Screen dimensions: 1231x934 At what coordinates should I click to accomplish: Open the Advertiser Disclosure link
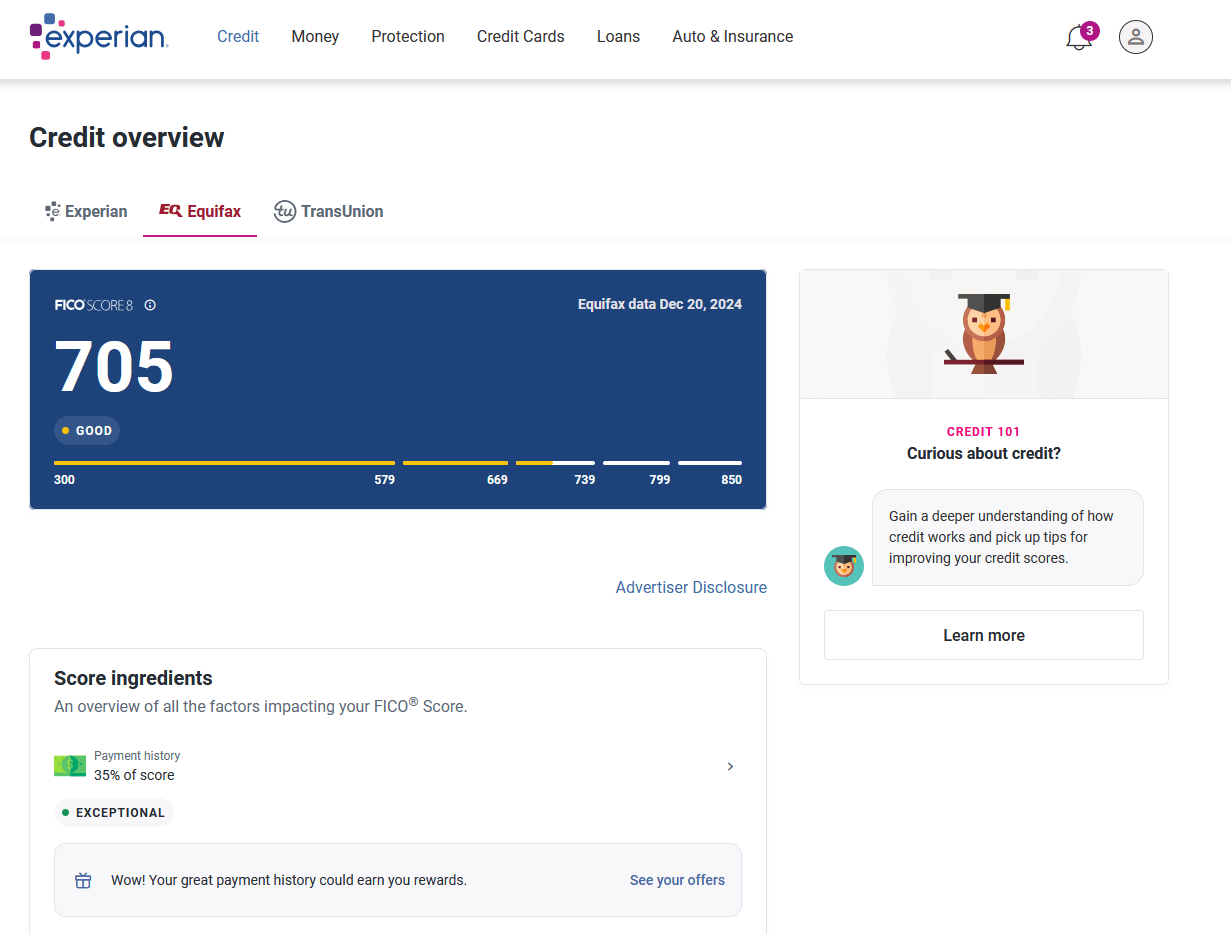tap(691, 587)
